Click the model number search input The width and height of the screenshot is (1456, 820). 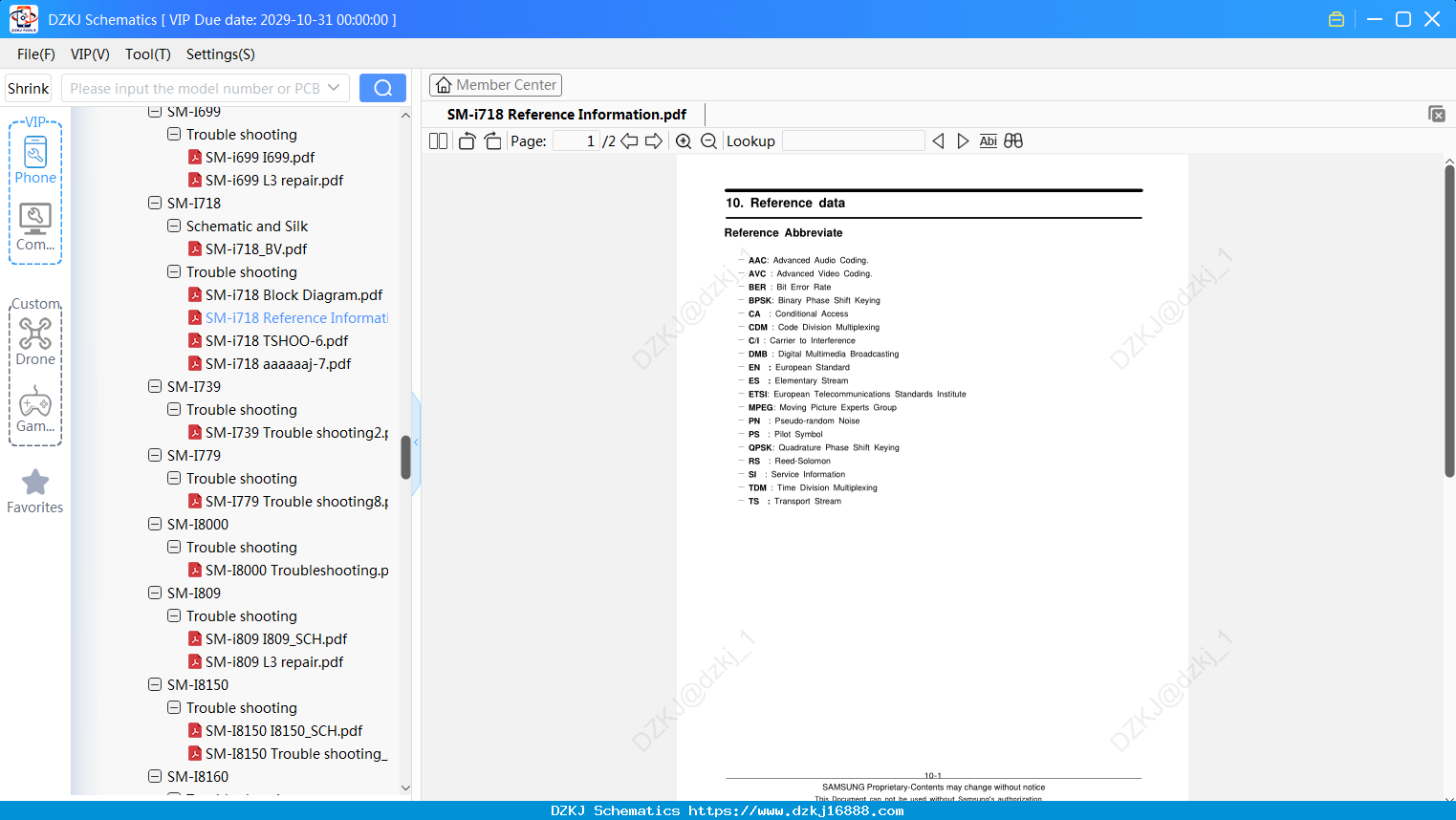click(x=195, y=88)
